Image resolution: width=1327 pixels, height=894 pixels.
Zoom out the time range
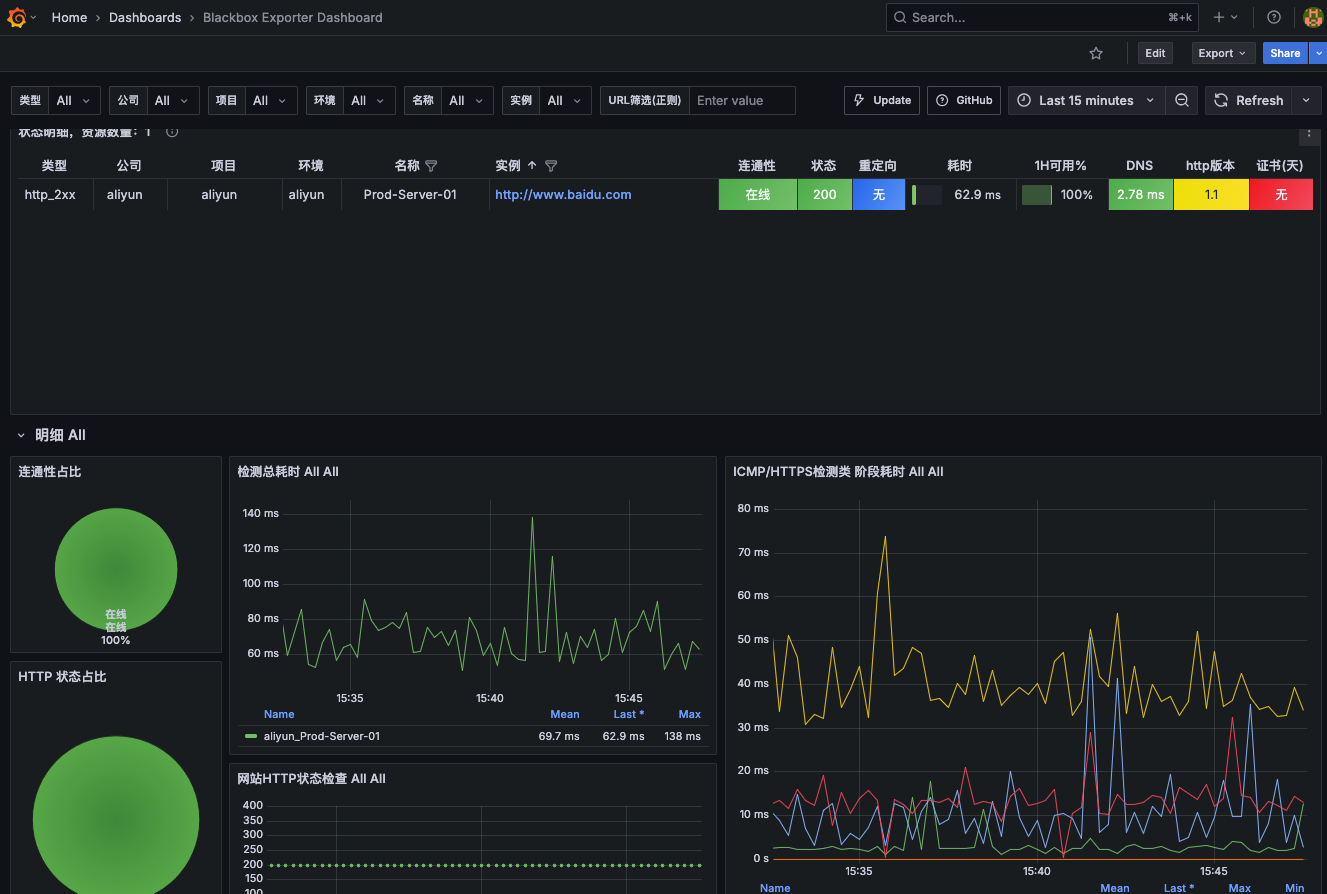(x=1182, y=100)
